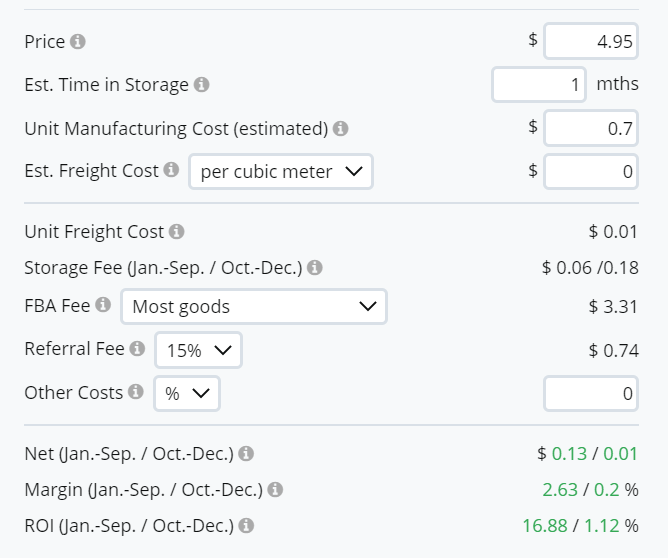Viewport: 668px width, 558px height.
Task: Click the Other Costs value field
Action: tap(590, 394)
